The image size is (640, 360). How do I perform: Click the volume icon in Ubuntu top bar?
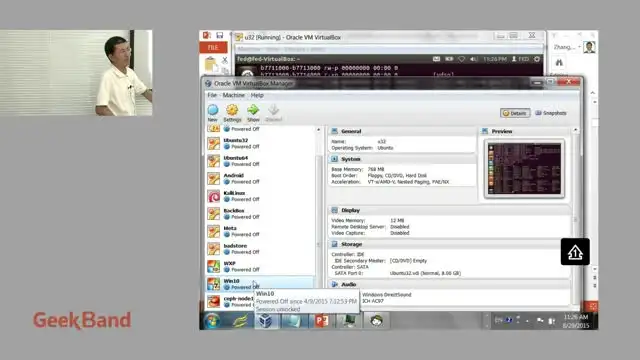click(473, 59)
